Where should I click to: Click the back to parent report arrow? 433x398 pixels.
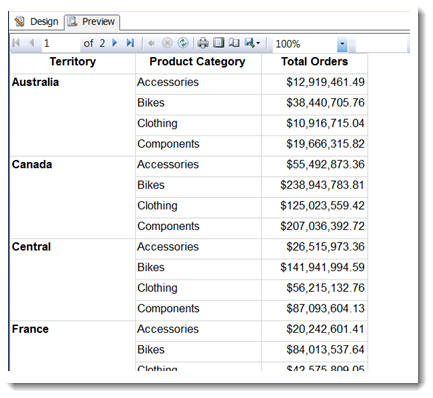[151, 43]
